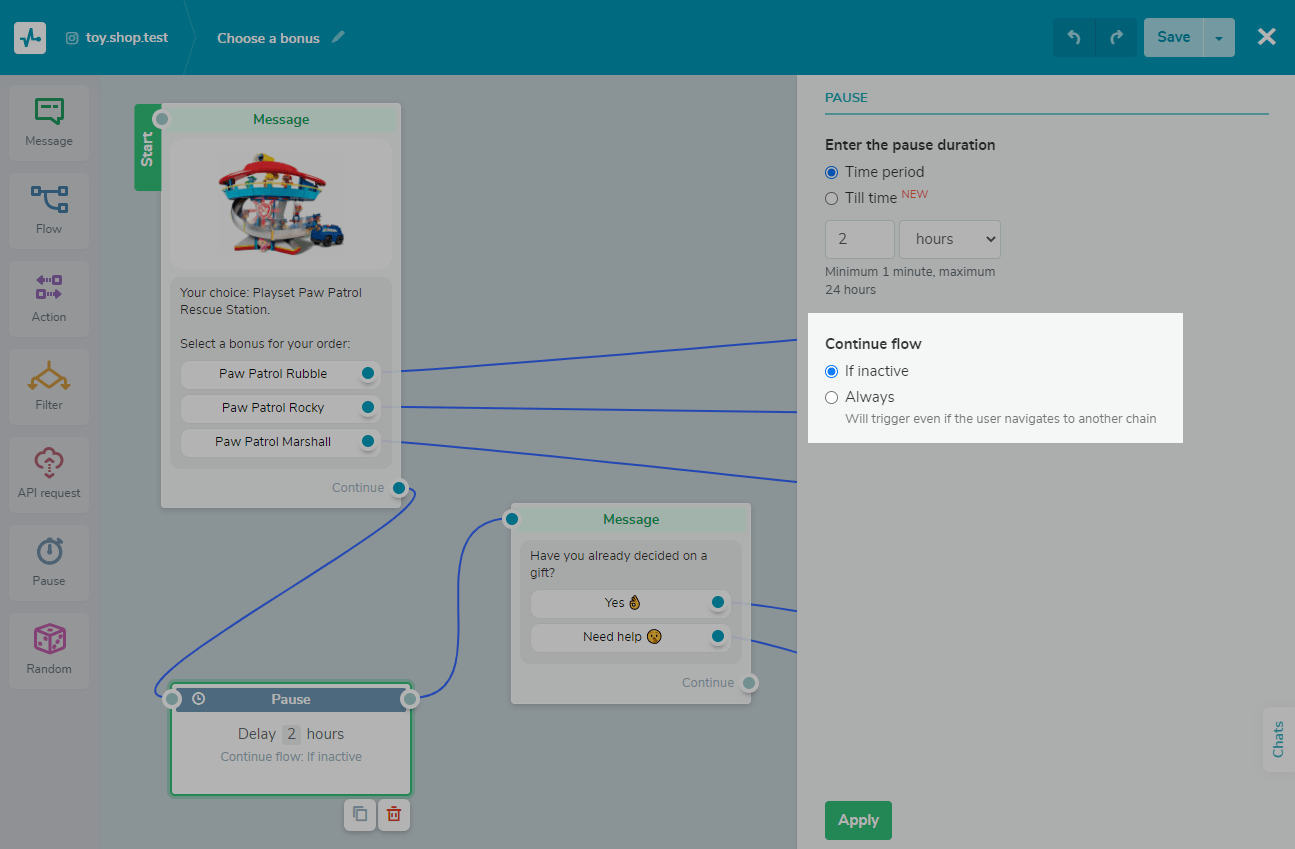Viewport: 1295px width, 849px height.
Task: Choose the Filter element icon
Action: pyautogui.click(x=49, y=386)
